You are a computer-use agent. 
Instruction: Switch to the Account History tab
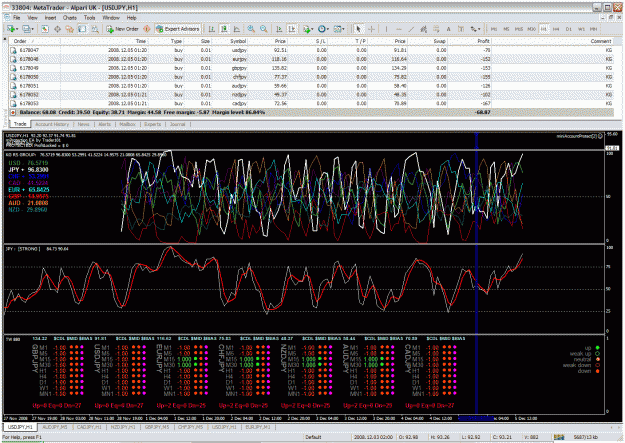click(52, 124)
